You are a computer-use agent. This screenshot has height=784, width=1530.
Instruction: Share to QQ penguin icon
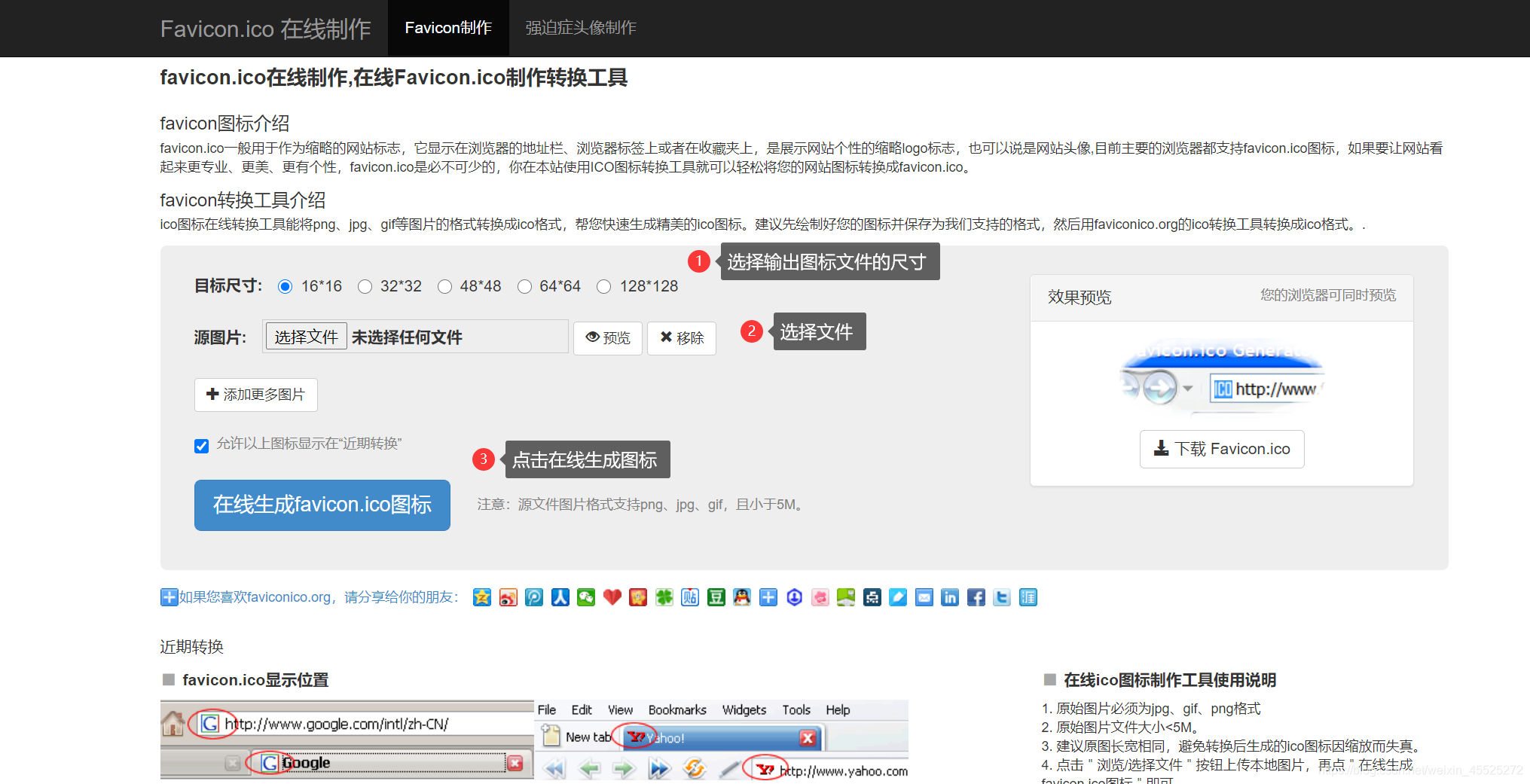click(x=742, y=597)
